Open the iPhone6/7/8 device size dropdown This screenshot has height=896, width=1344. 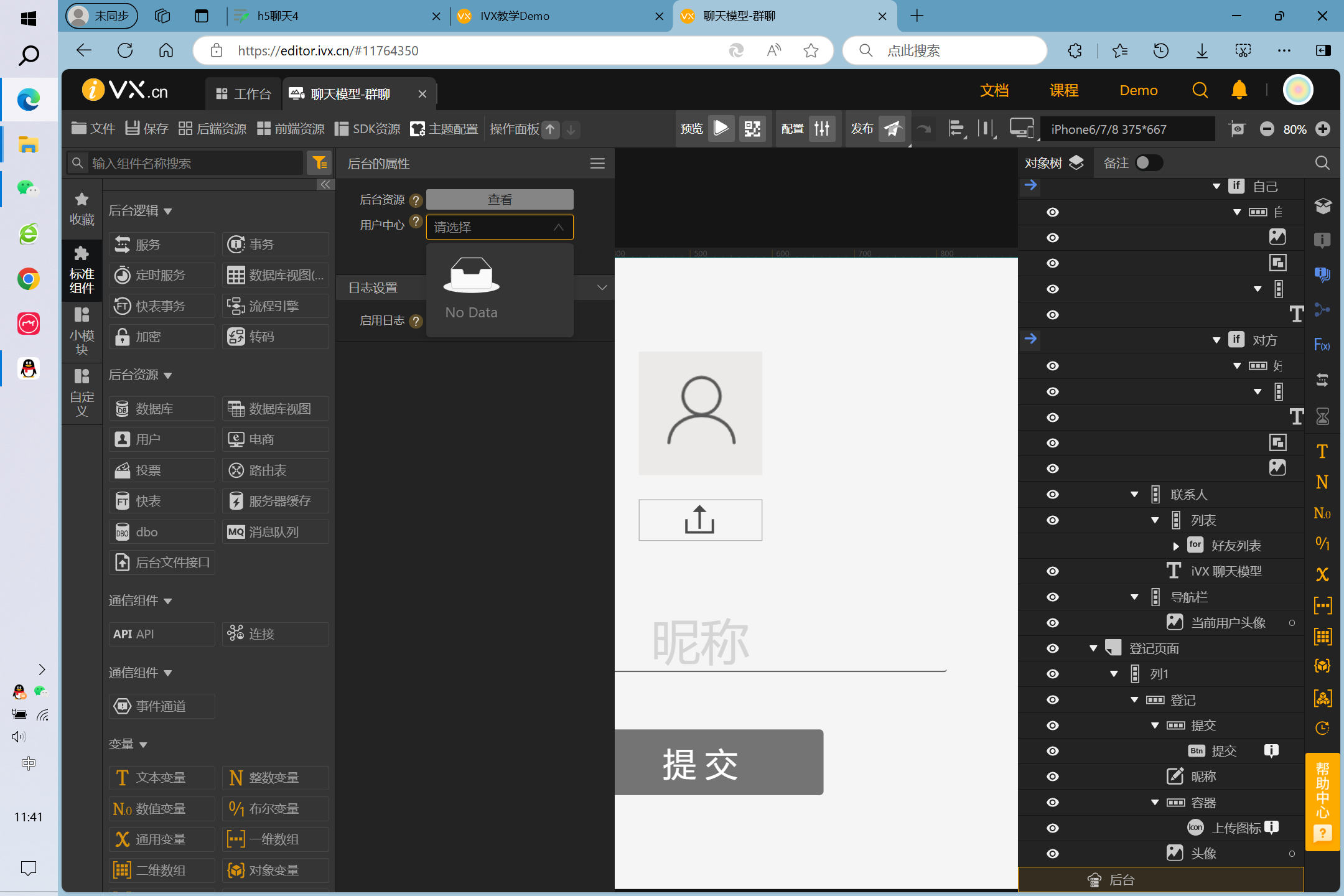pos(1126,129)
